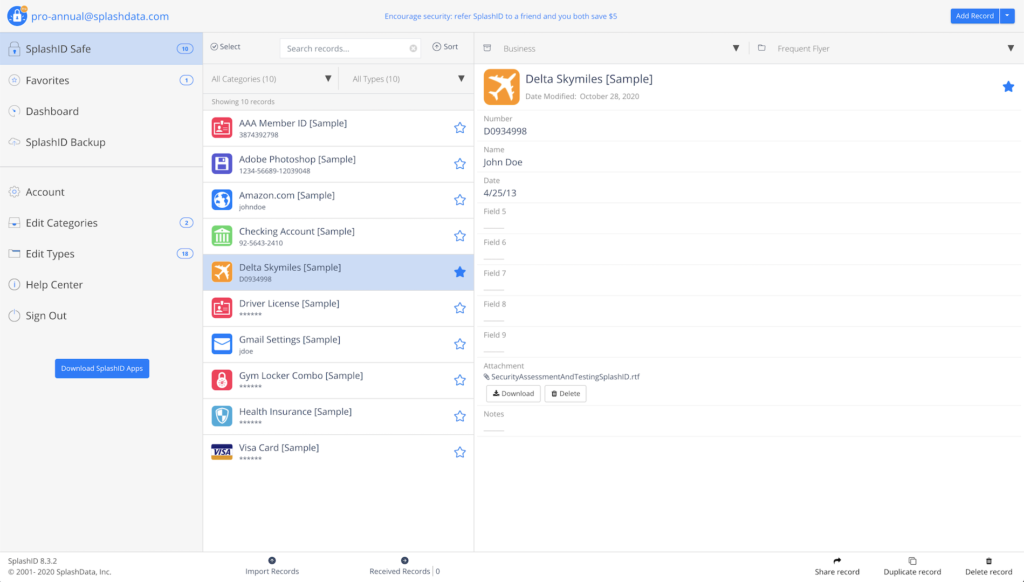Open the Add Record dropdown arrow
The image size is (1024, 582).
point(1007,16)
